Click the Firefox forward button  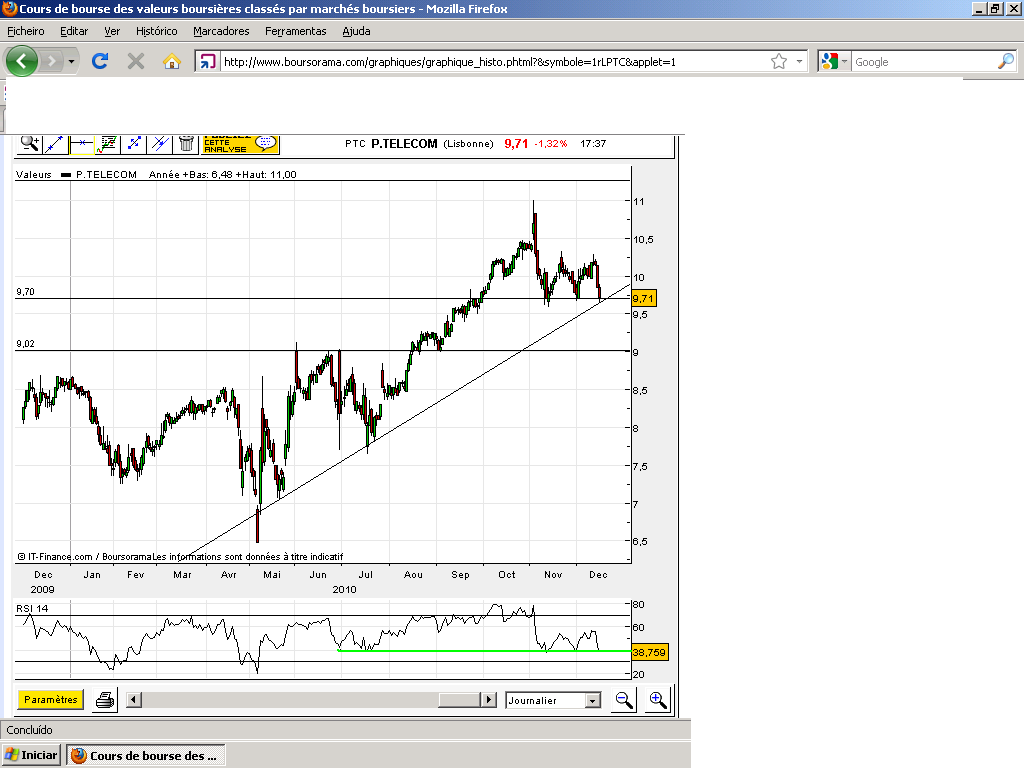pos(52,61)
